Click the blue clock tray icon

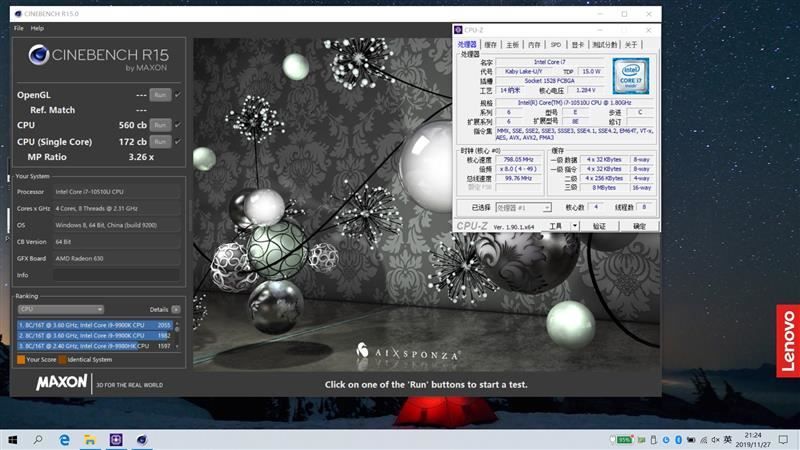click(x=666, y=440)
